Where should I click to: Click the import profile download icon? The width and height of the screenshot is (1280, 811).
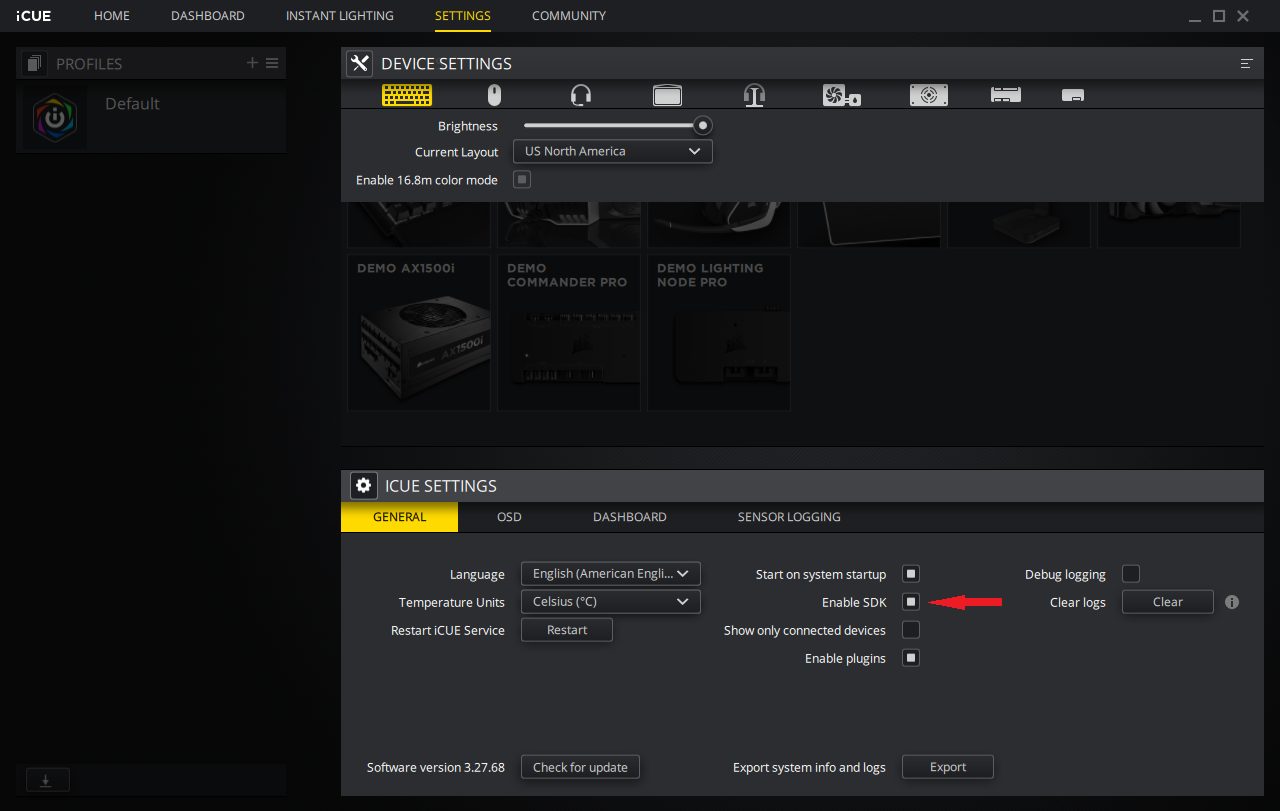pos(46,781)
